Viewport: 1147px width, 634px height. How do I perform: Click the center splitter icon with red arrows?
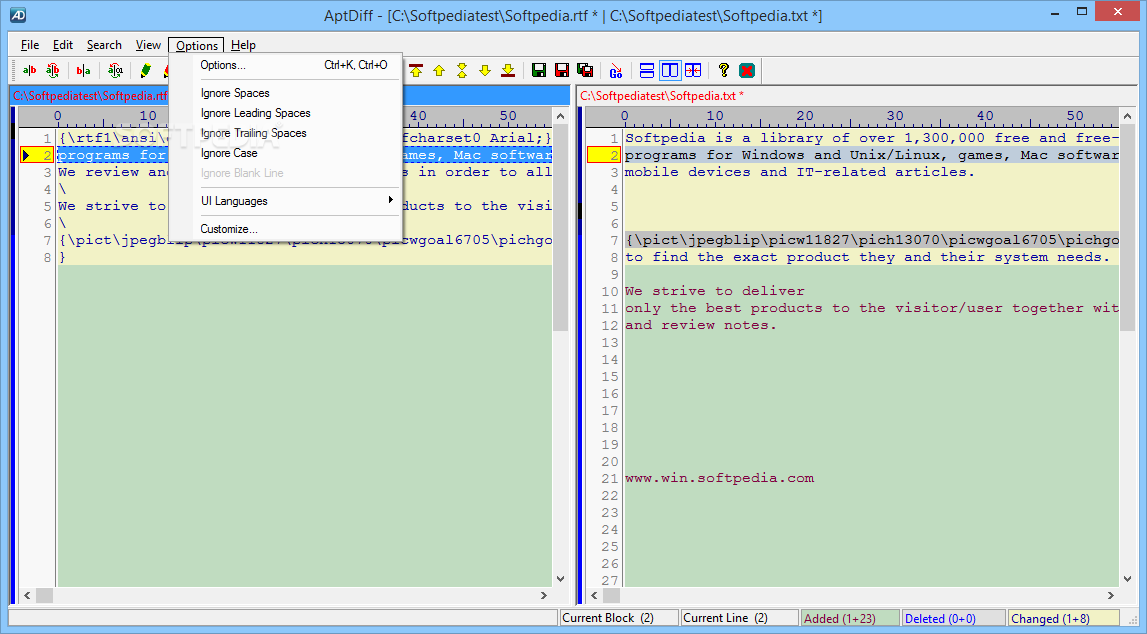point(693,70)
